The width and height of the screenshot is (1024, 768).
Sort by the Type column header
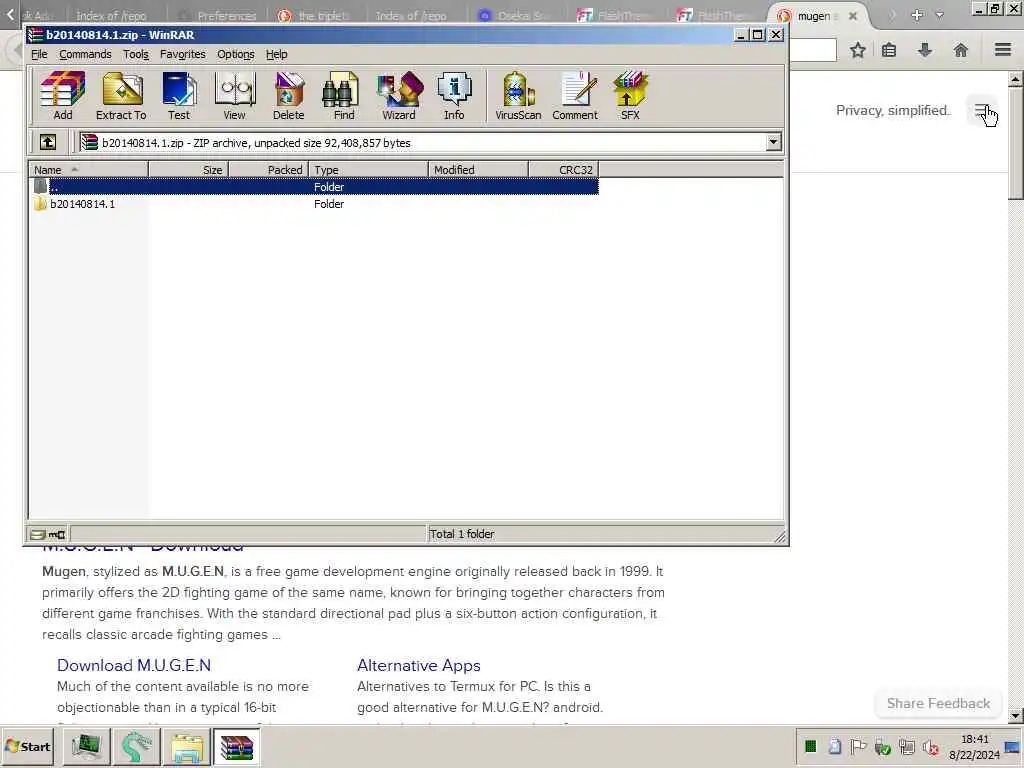pyautogui.click(x=368, y=170)
